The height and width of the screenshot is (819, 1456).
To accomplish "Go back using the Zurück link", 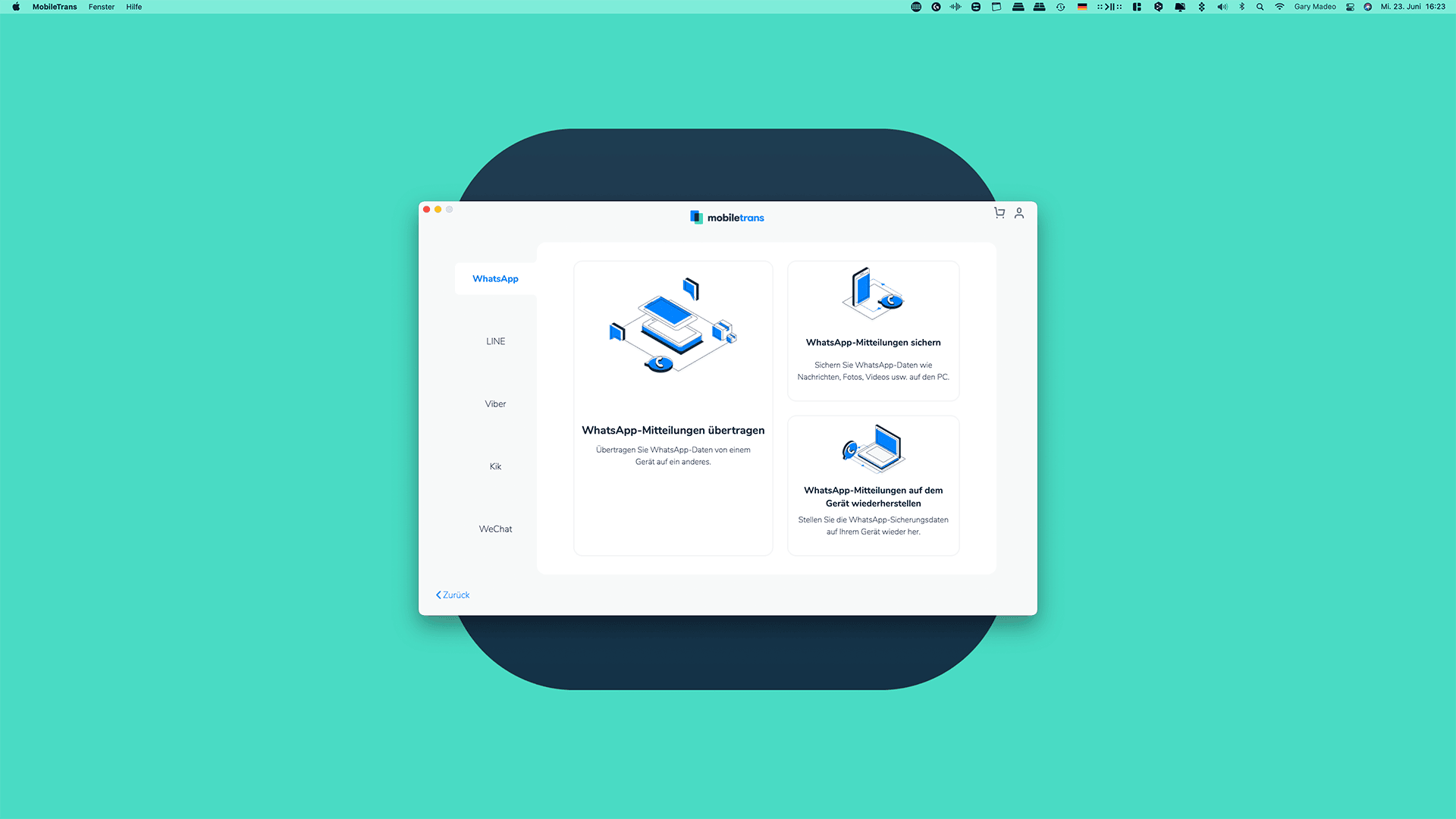I will [x=453, y=595].
